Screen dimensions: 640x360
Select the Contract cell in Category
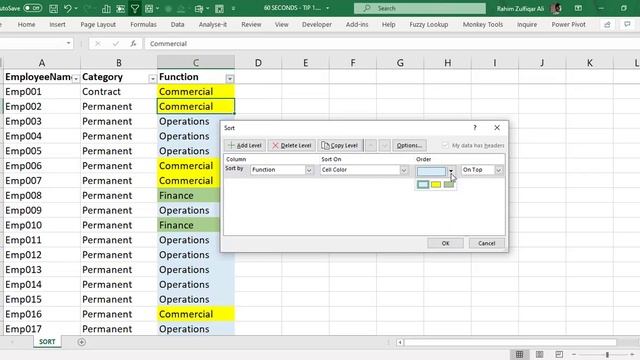pos(118,91)
